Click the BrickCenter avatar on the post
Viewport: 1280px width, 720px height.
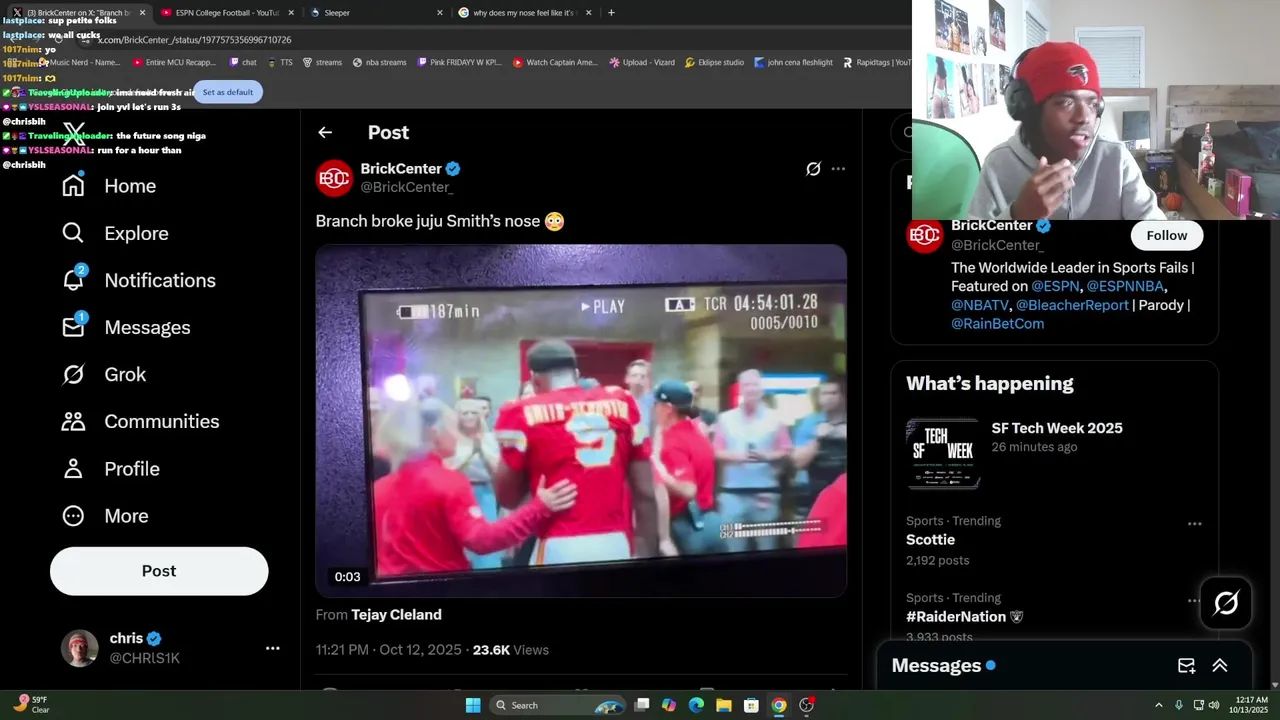point(334,178)
